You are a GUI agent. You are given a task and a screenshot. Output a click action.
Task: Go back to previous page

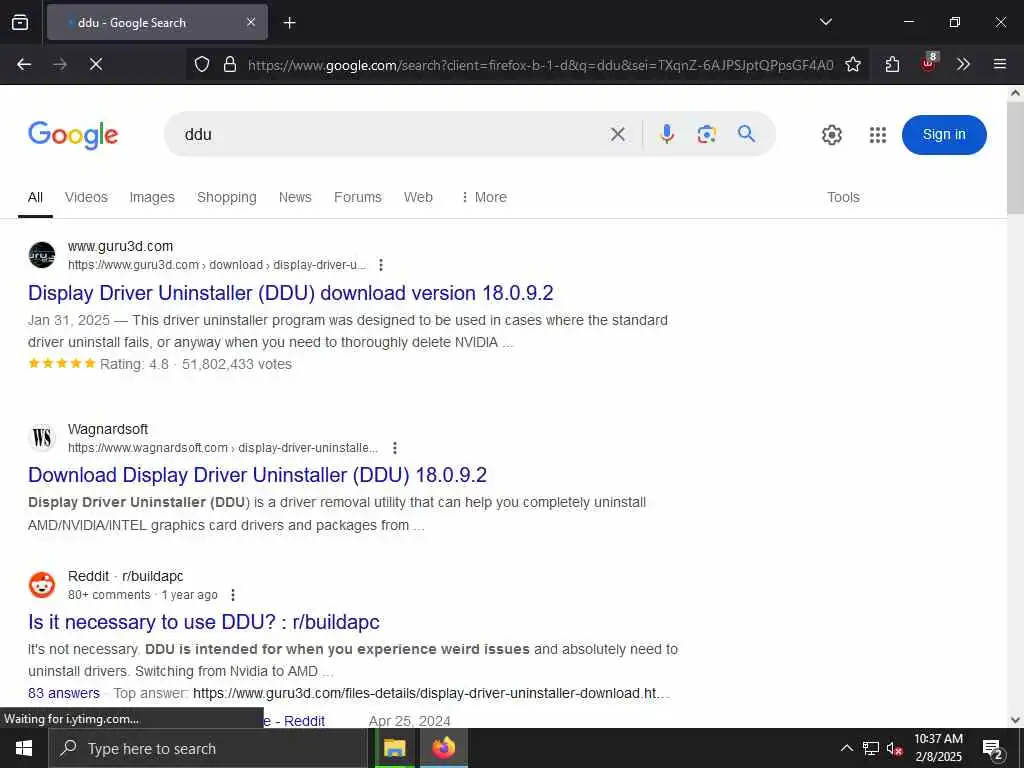pos(24,64)
